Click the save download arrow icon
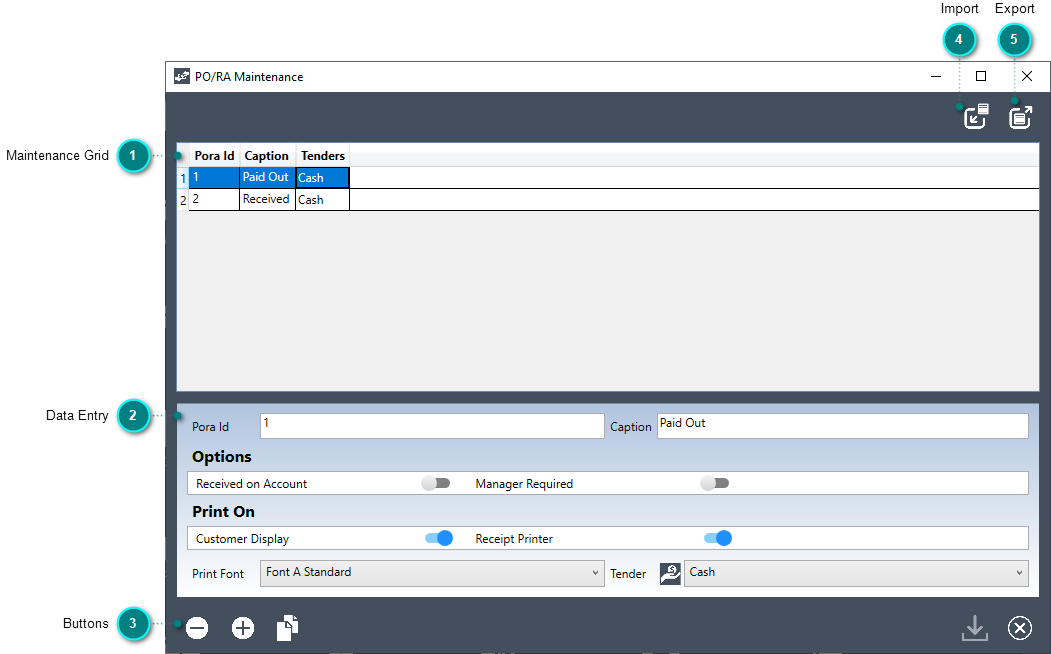The width and height of the screenshot is (1051, 654). point(975,628)
